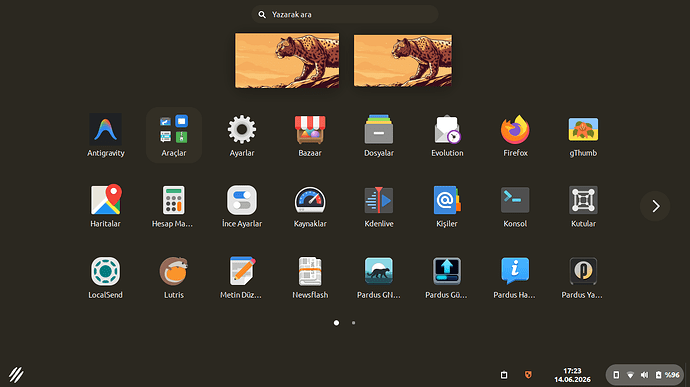Open Firefox browser
Screen dimensions: 690x387
point(515,135)
